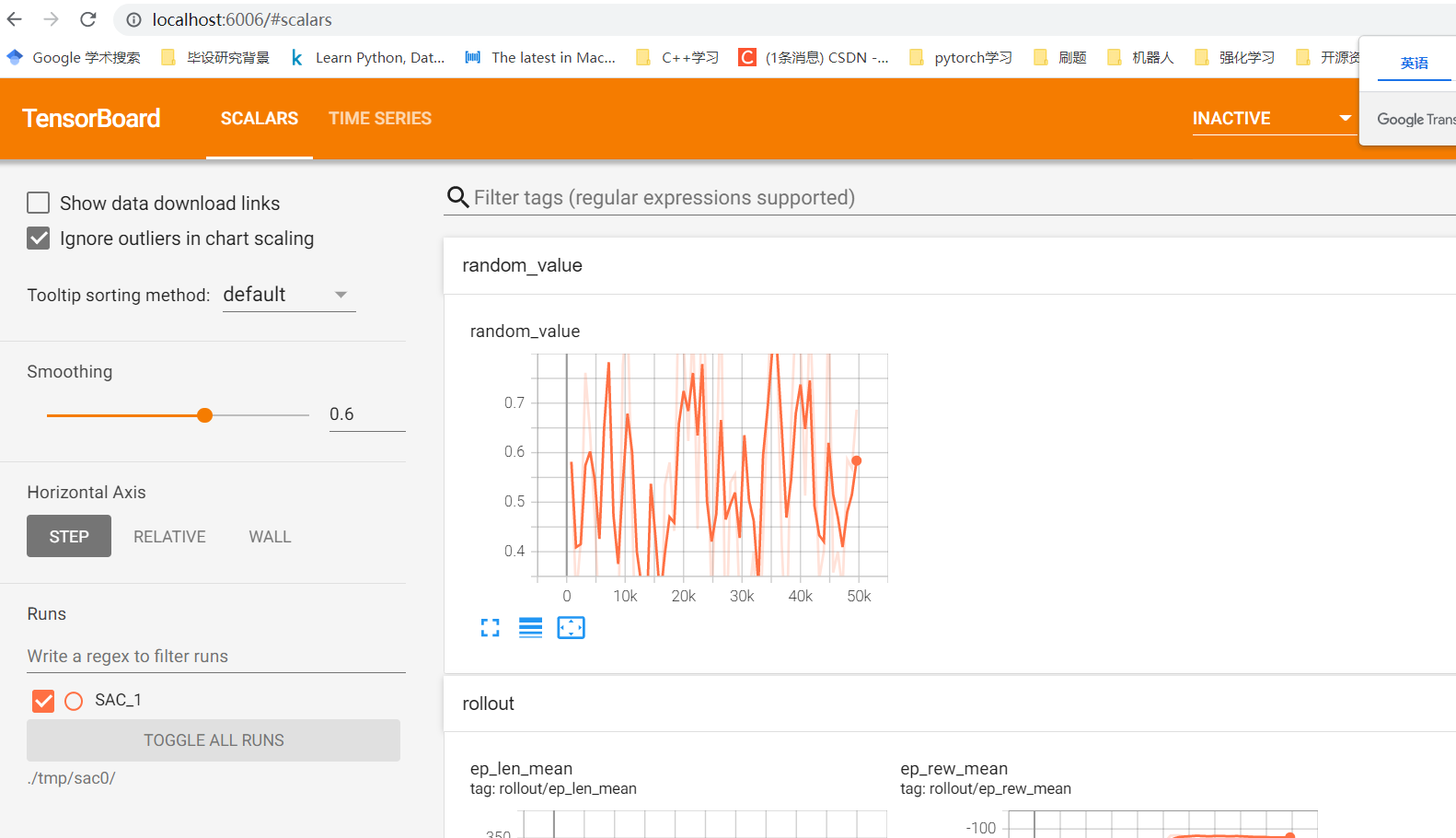
Task: Enable Show data download links
Action: tap(39, 203)
